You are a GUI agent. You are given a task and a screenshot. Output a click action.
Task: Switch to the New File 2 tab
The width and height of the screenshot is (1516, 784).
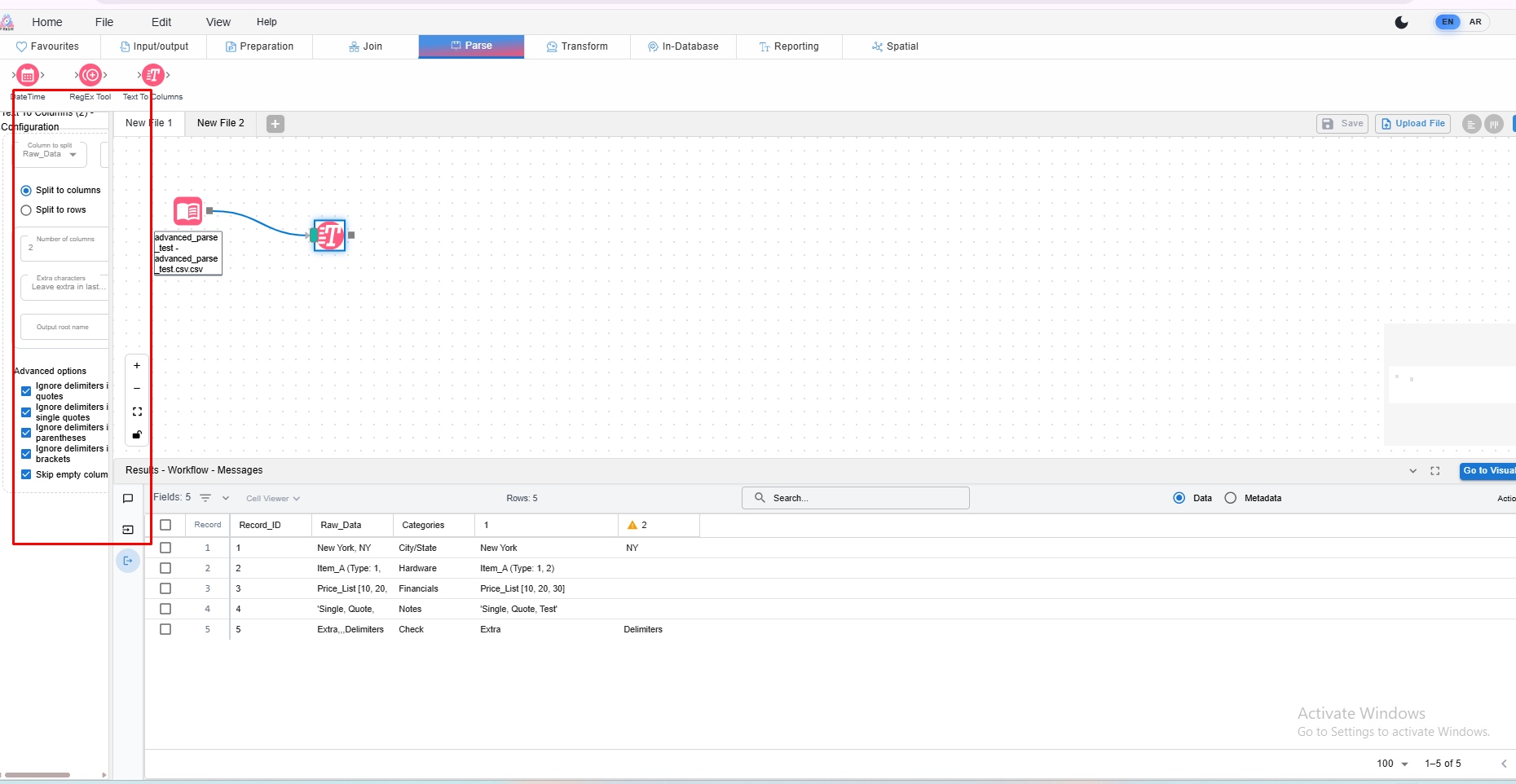[220, 123]
